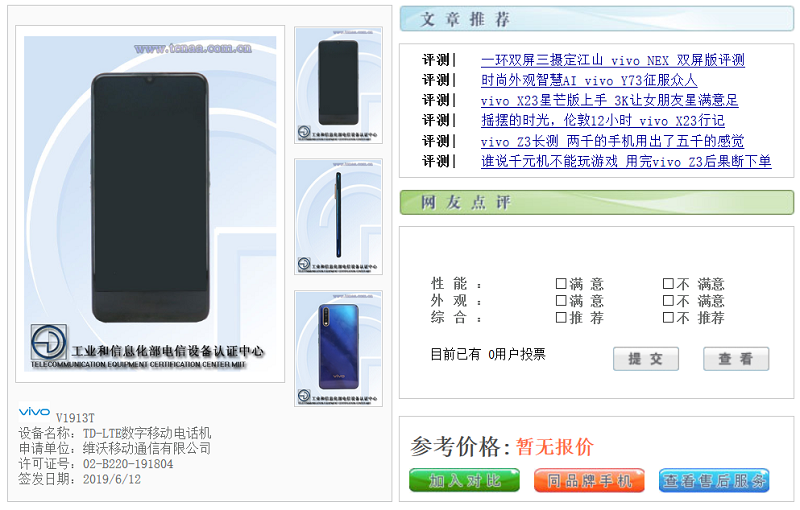Click the vivo brand logo
This screenshot has height=510, width=800.
pos(34,411)
